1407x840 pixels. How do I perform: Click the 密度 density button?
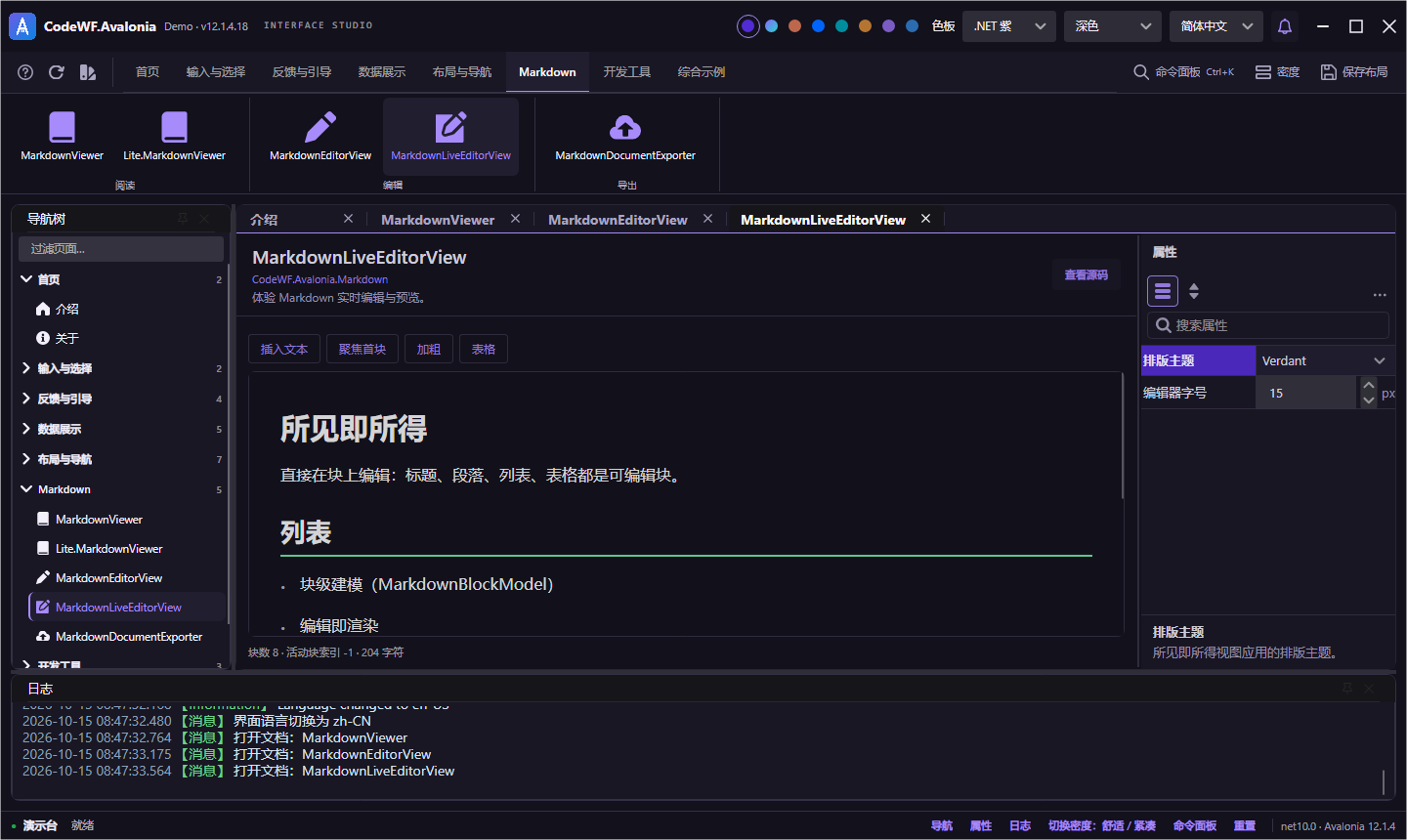(1277, 72)
